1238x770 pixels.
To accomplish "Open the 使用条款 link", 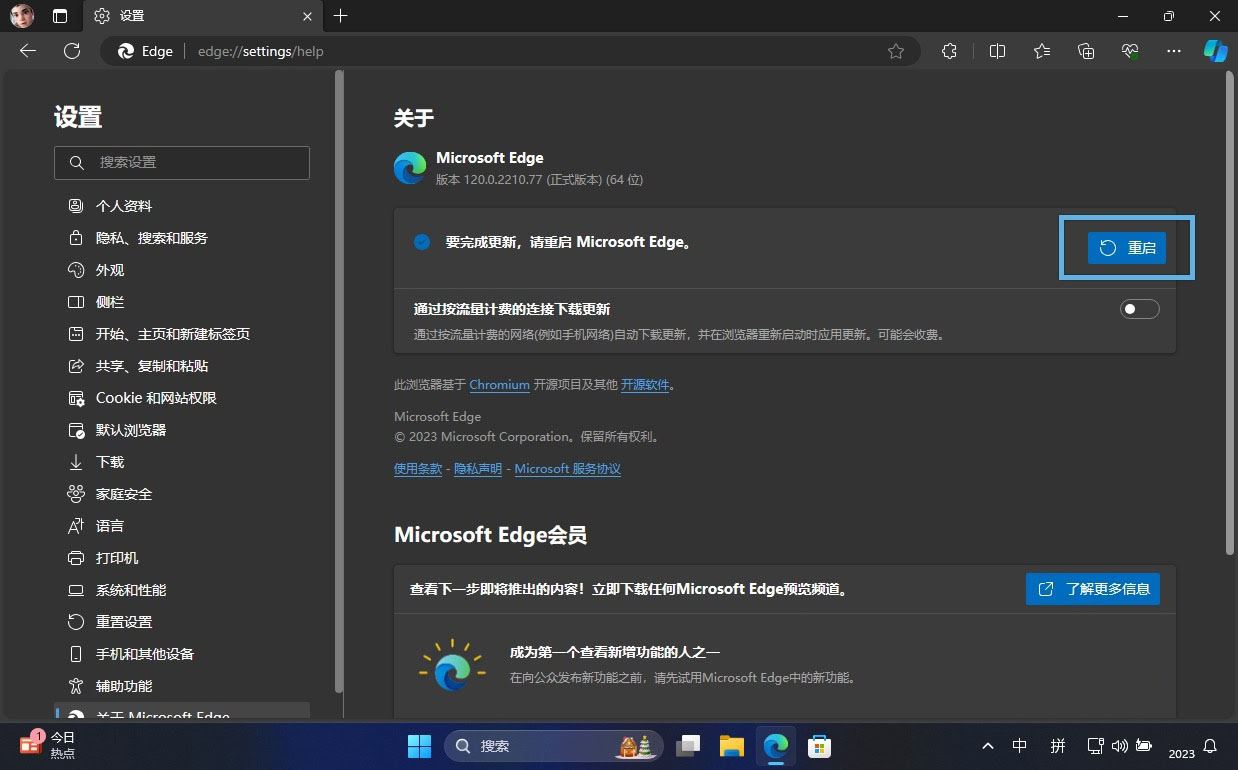I will [x=418, y=469].
